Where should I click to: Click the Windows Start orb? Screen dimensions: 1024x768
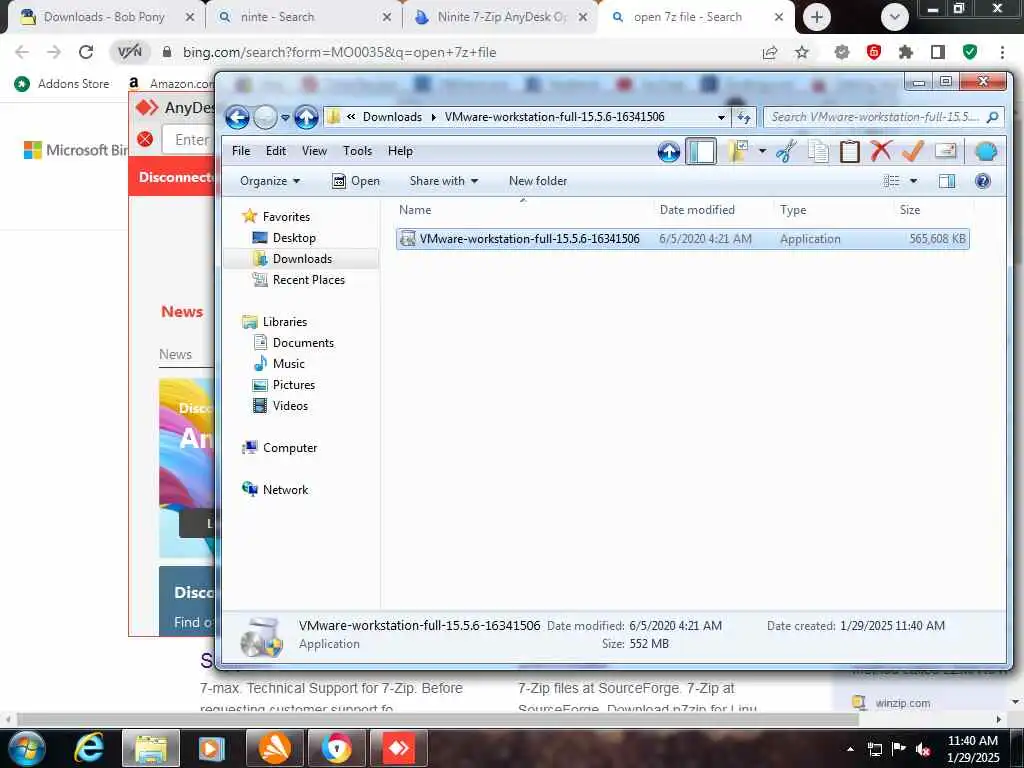pyautogui.click(x=26, y=748)
